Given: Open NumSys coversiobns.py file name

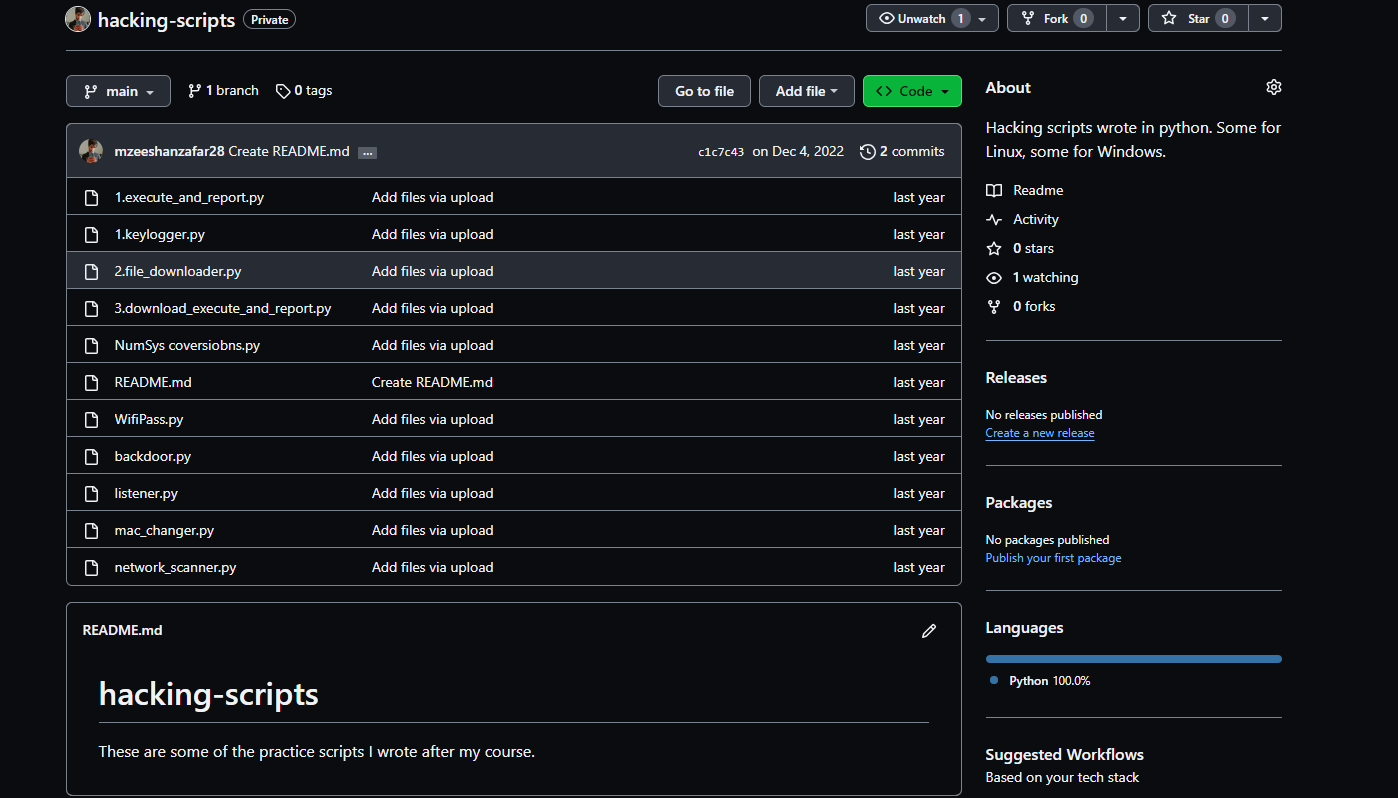Looking at the screenshot, I should pos(187,345).
